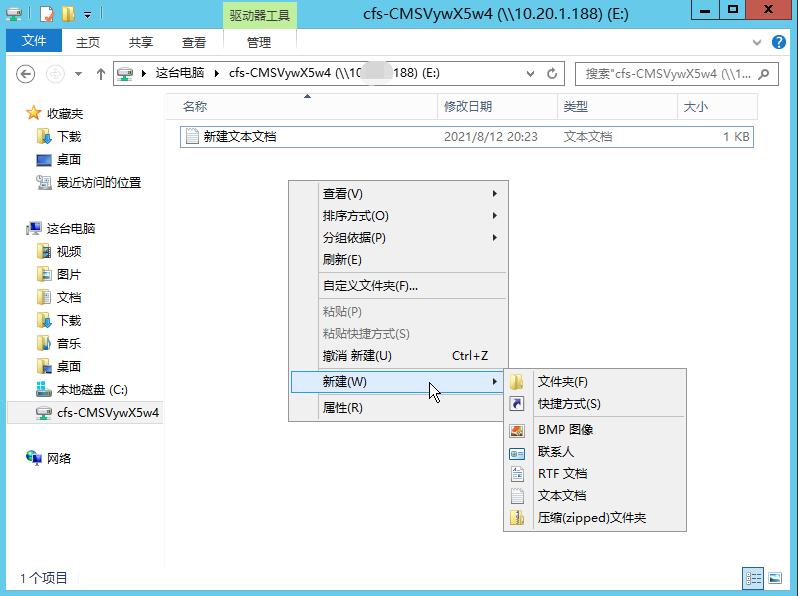This screenshot has width=798, height=596.
Task: Click the search magnifier icon
Action: [x=763, y=74]
